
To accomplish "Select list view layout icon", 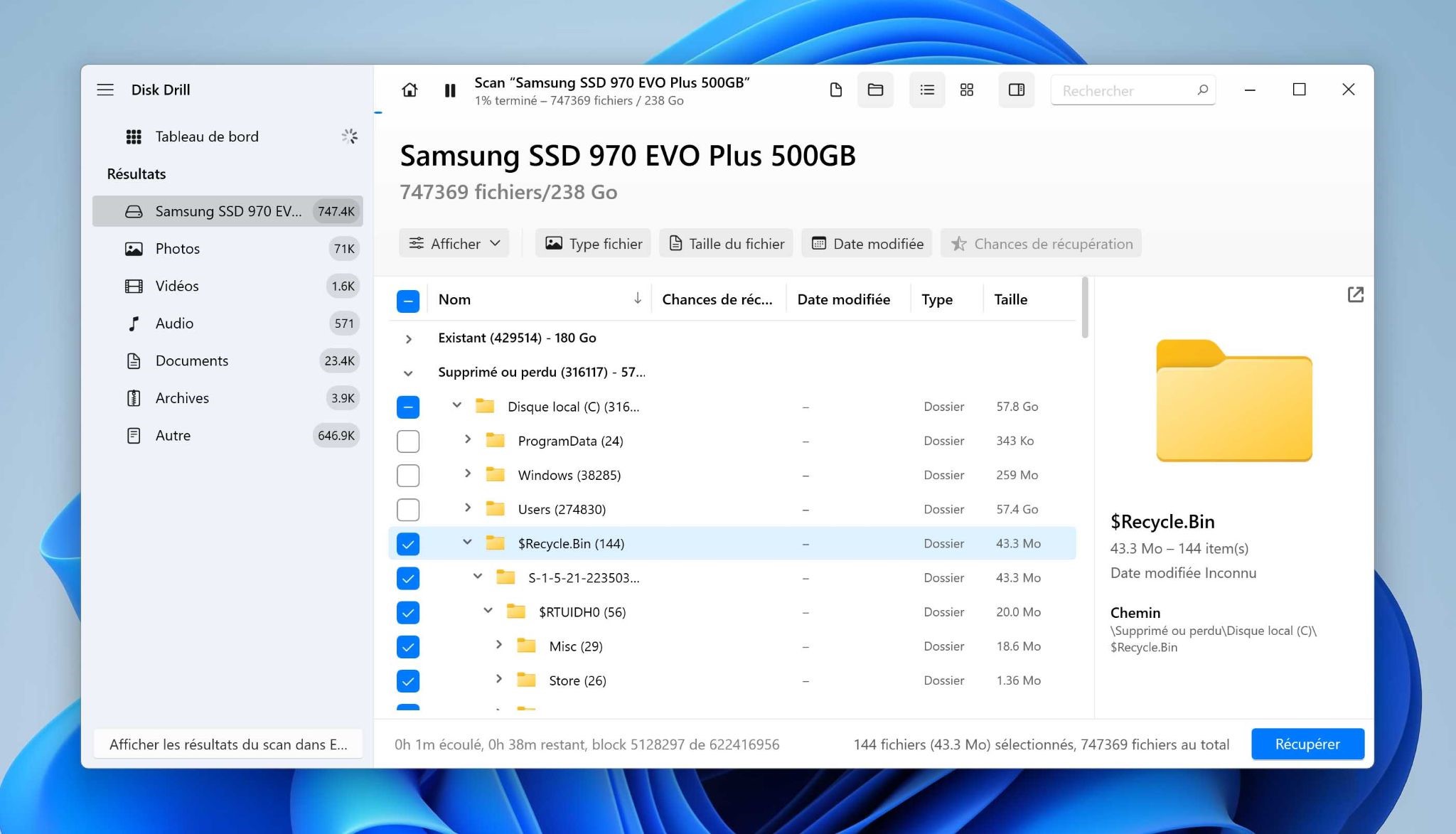I will 927,90.
